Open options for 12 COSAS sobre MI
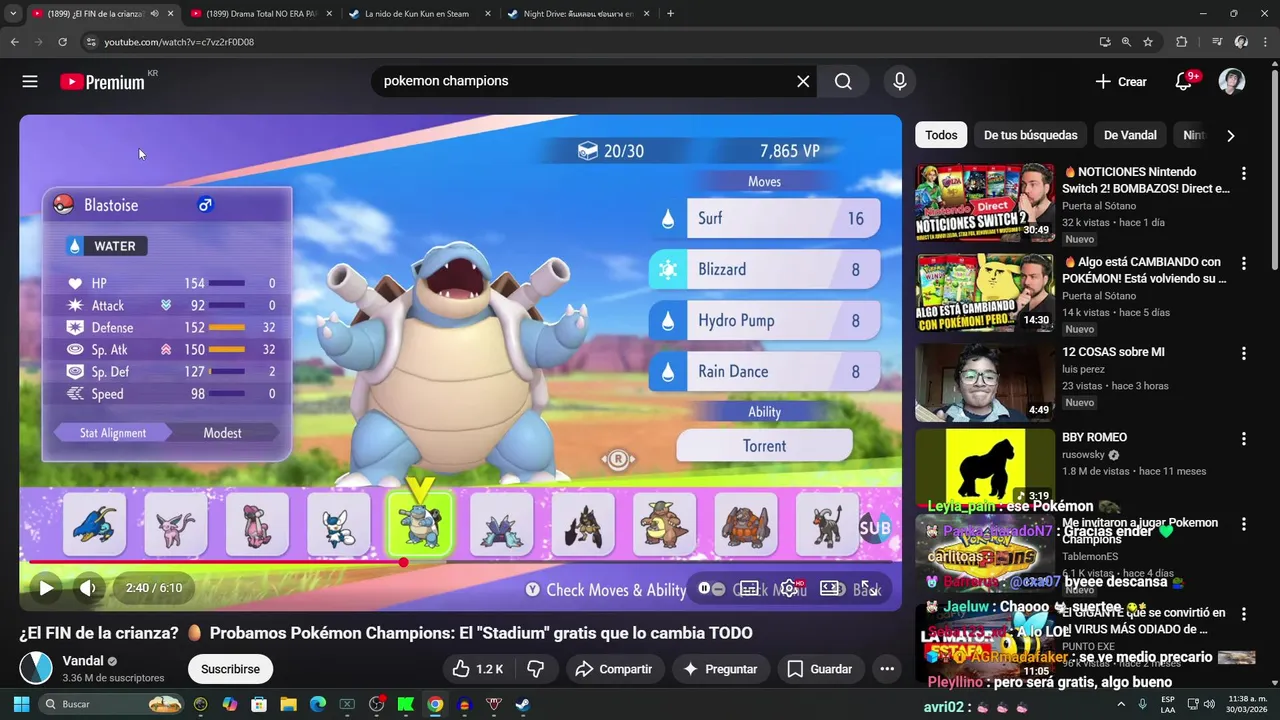The image size is (1280, 720). click(x=1244, y=353)
